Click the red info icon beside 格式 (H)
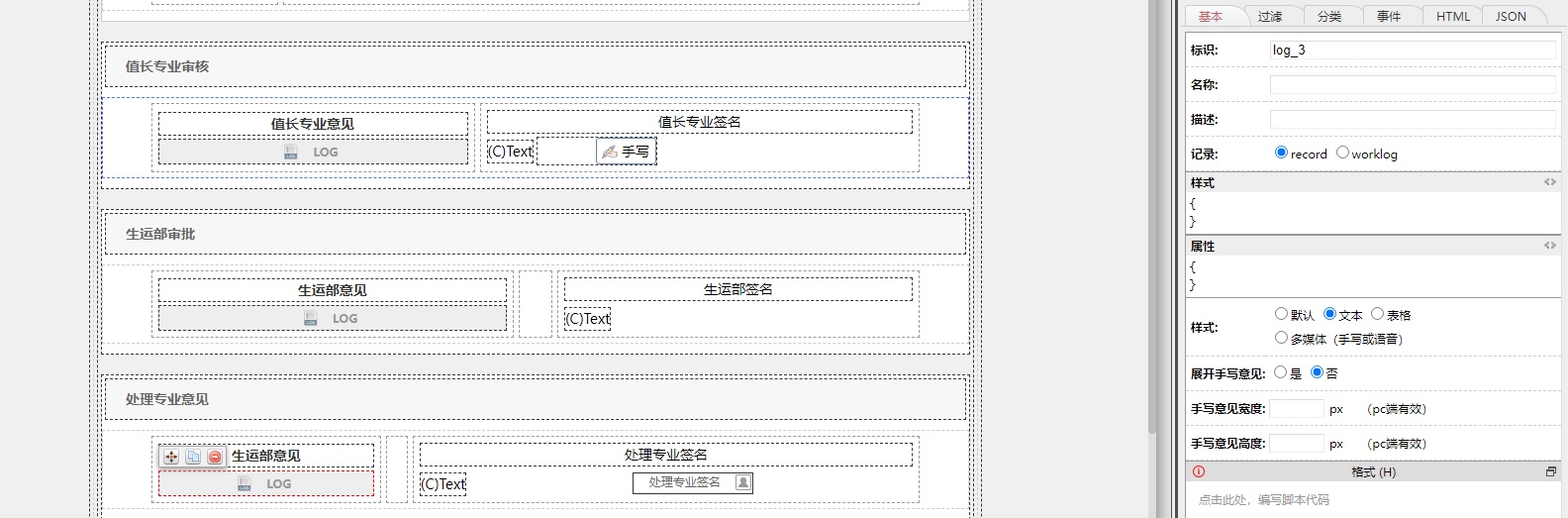 click(x=1199, y=471)
